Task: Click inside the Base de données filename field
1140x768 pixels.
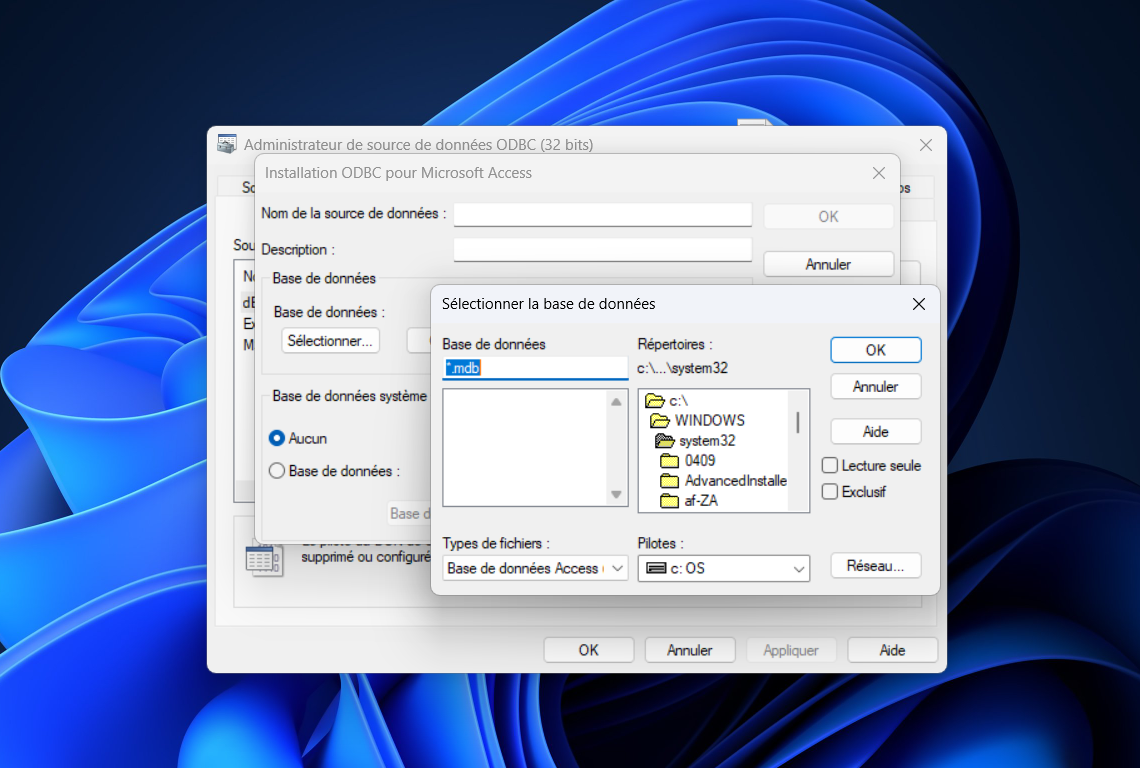Action: click(x=534, y=368)
